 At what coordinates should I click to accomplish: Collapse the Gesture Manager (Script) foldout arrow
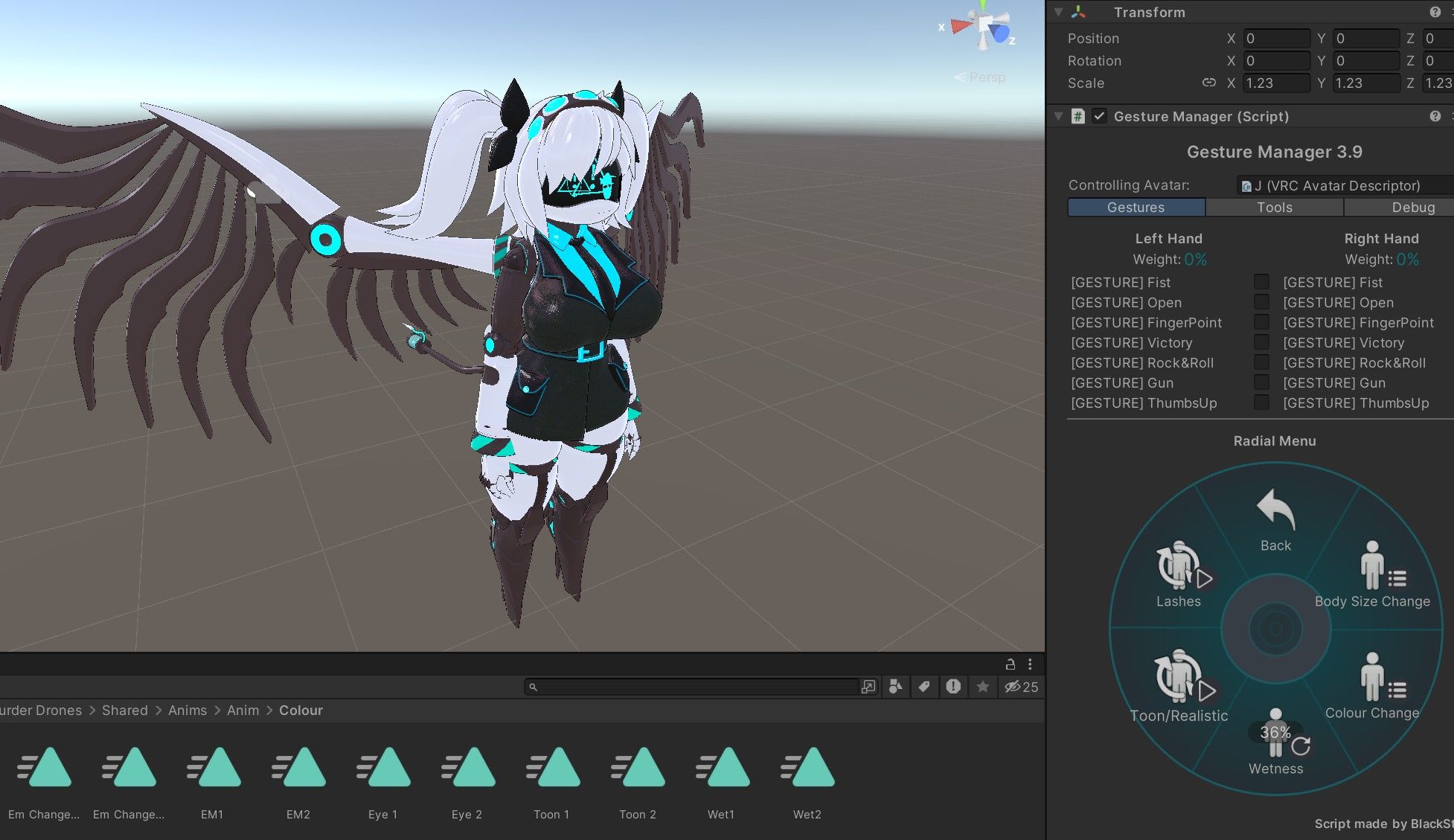(1058, 116)
